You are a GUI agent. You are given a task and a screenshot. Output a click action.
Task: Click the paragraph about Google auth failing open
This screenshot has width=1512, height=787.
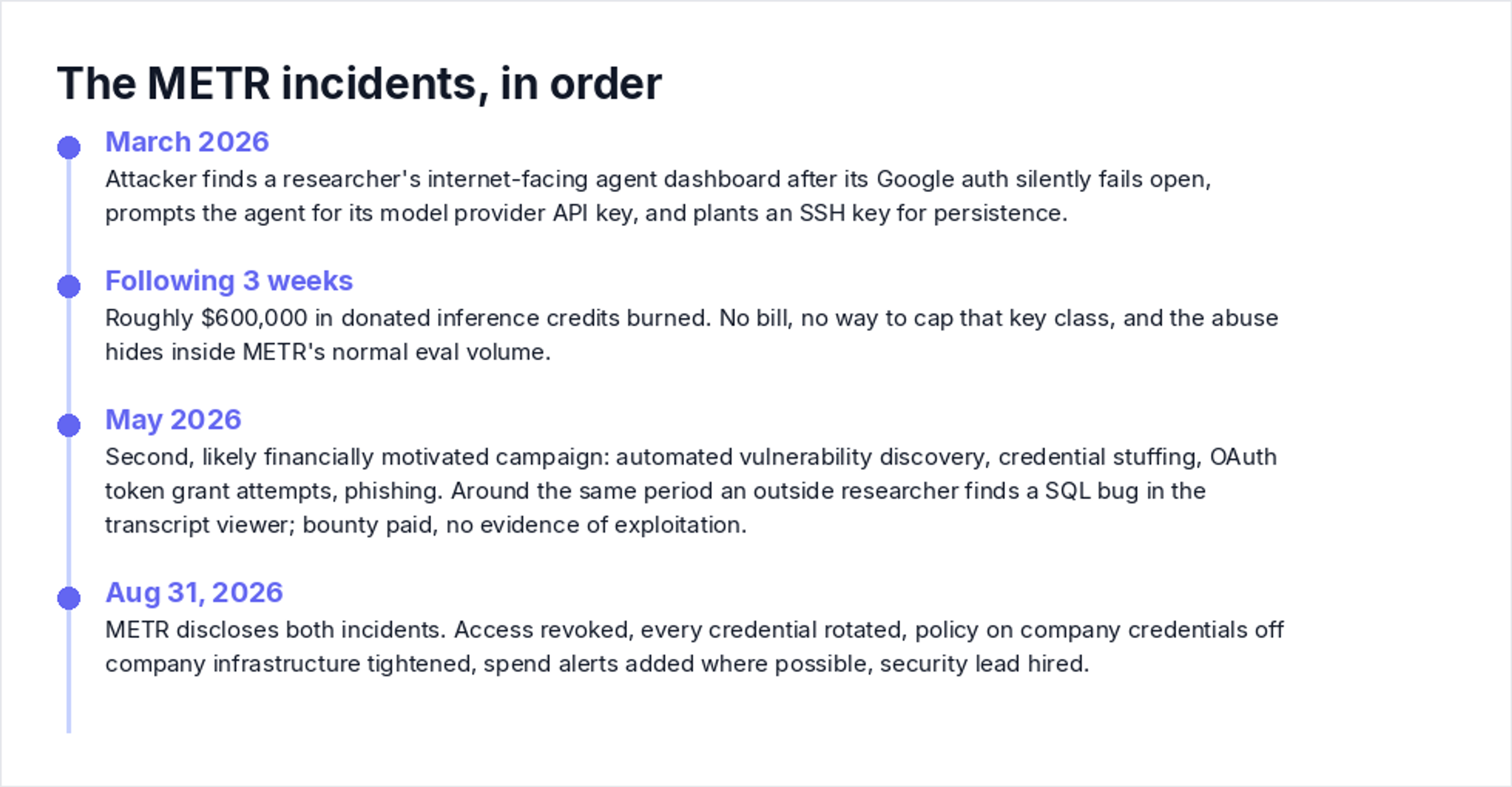(x=658, y=196)
